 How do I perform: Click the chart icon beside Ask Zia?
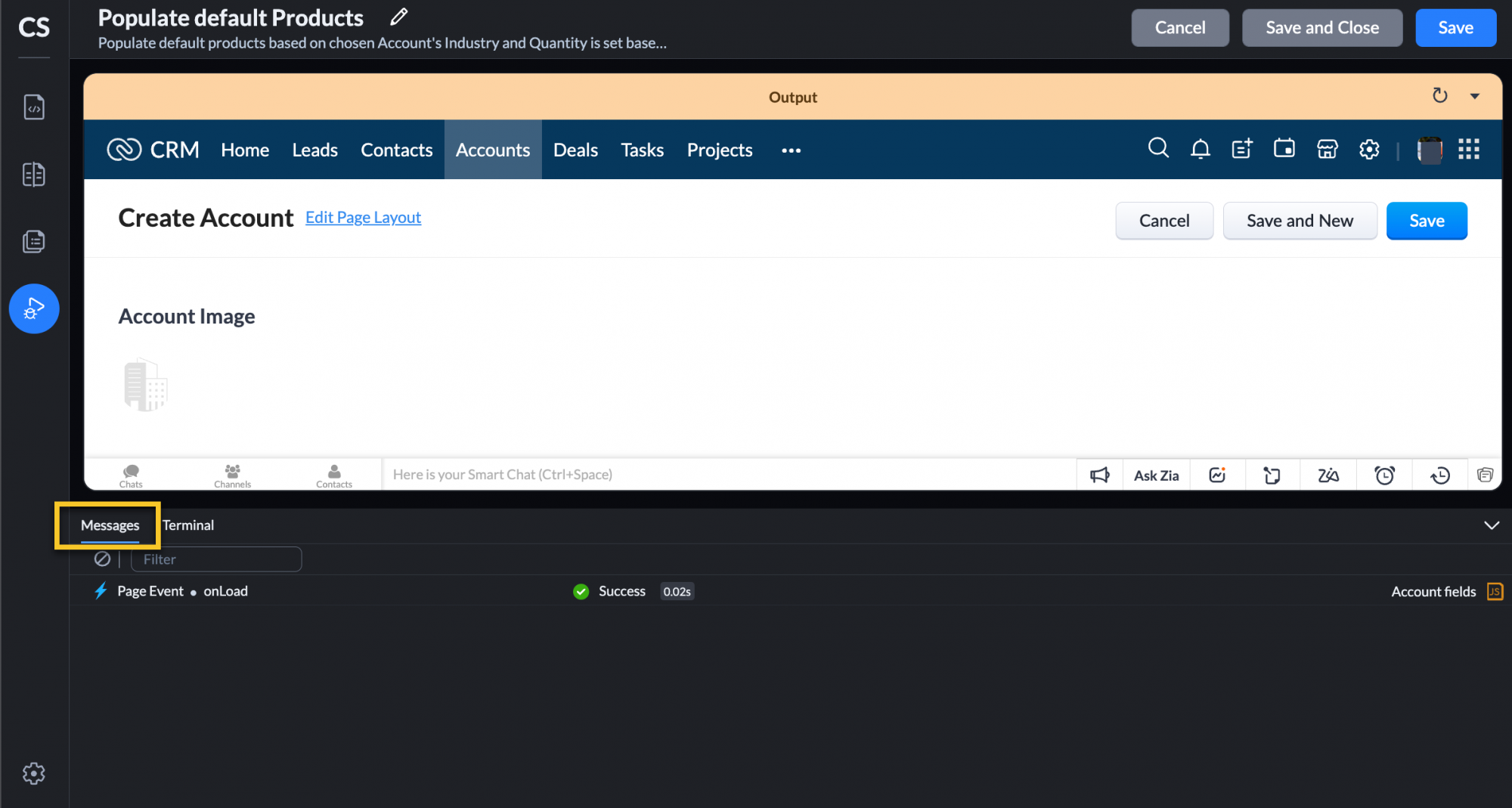[1217, 475]
